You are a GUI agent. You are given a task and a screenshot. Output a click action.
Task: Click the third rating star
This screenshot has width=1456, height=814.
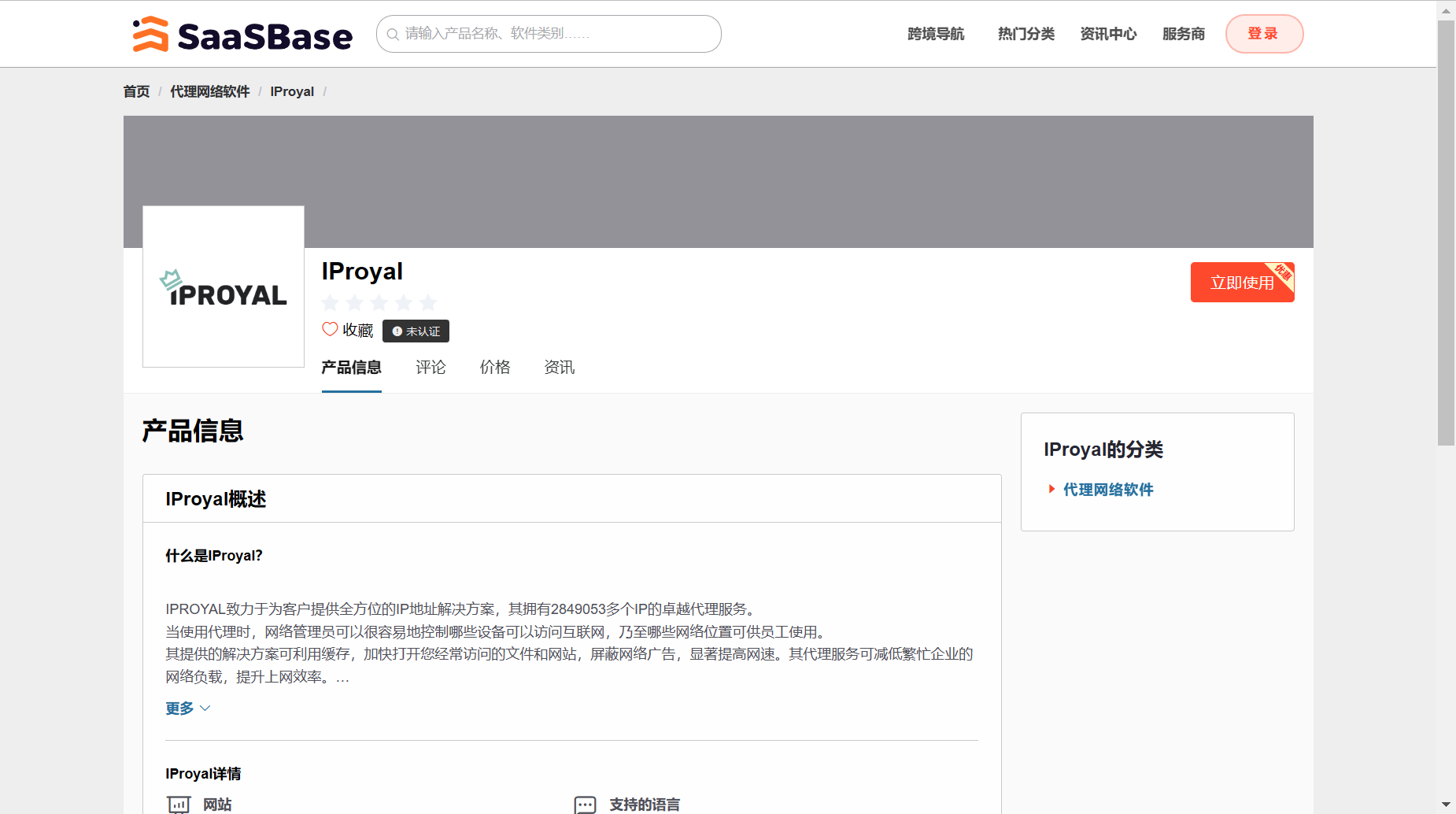click(x=379, y=302)
